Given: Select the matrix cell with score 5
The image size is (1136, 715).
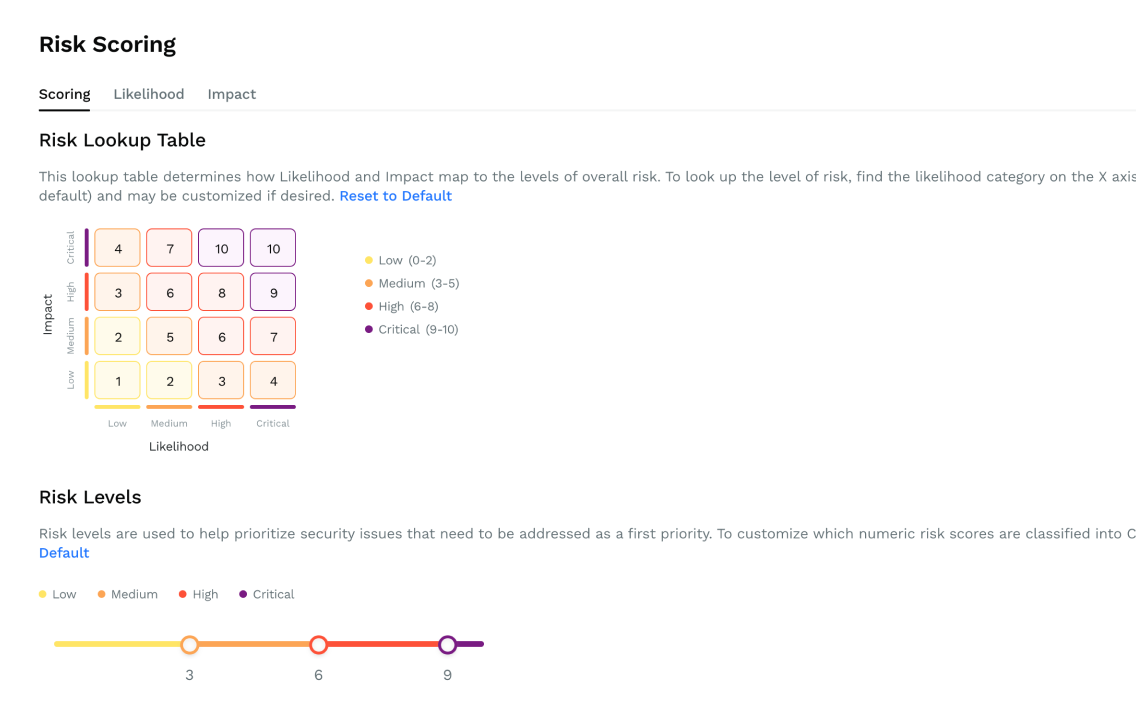Looking at the screenshot, I should click(170, 337).
